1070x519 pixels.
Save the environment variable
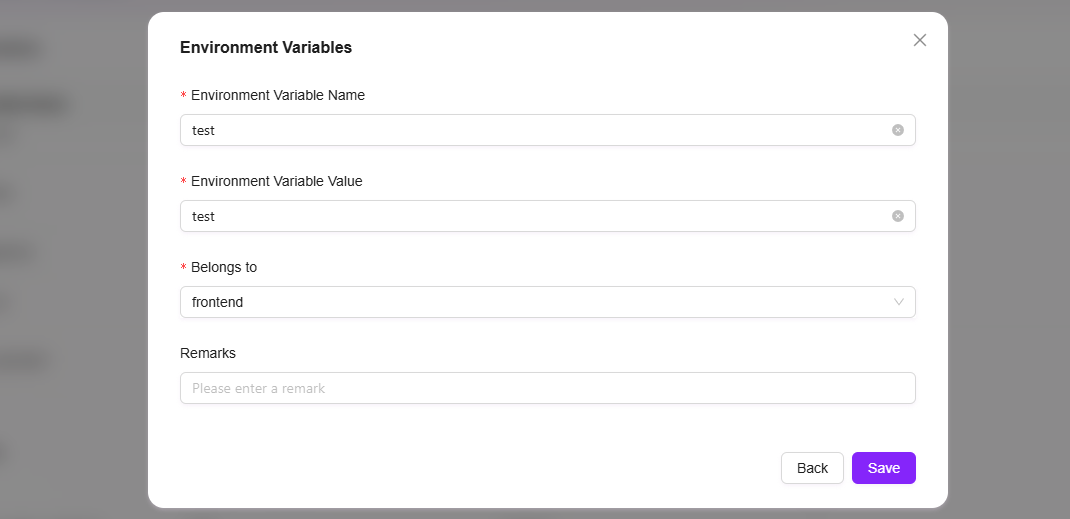[884, 468]
